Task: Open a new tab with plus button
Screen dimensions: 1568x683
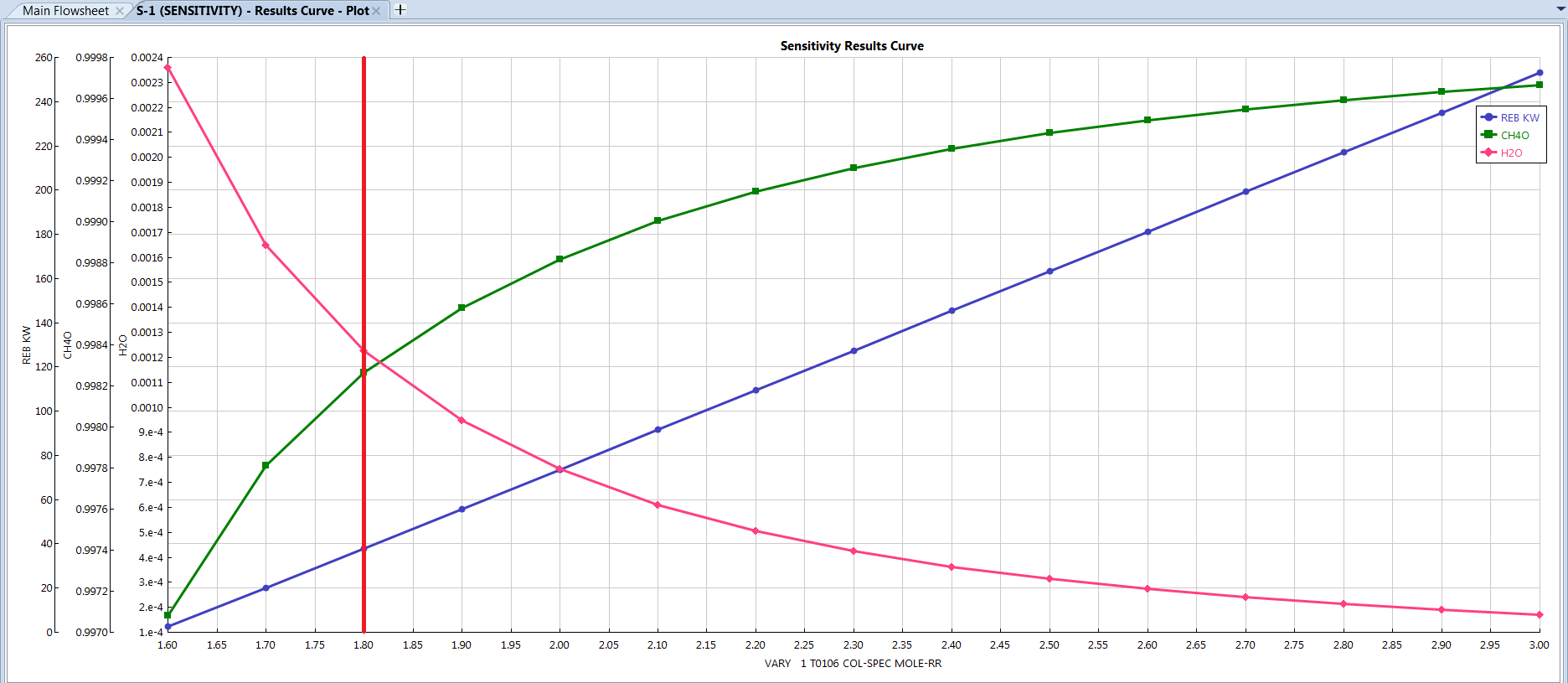Action: [400, 10]
